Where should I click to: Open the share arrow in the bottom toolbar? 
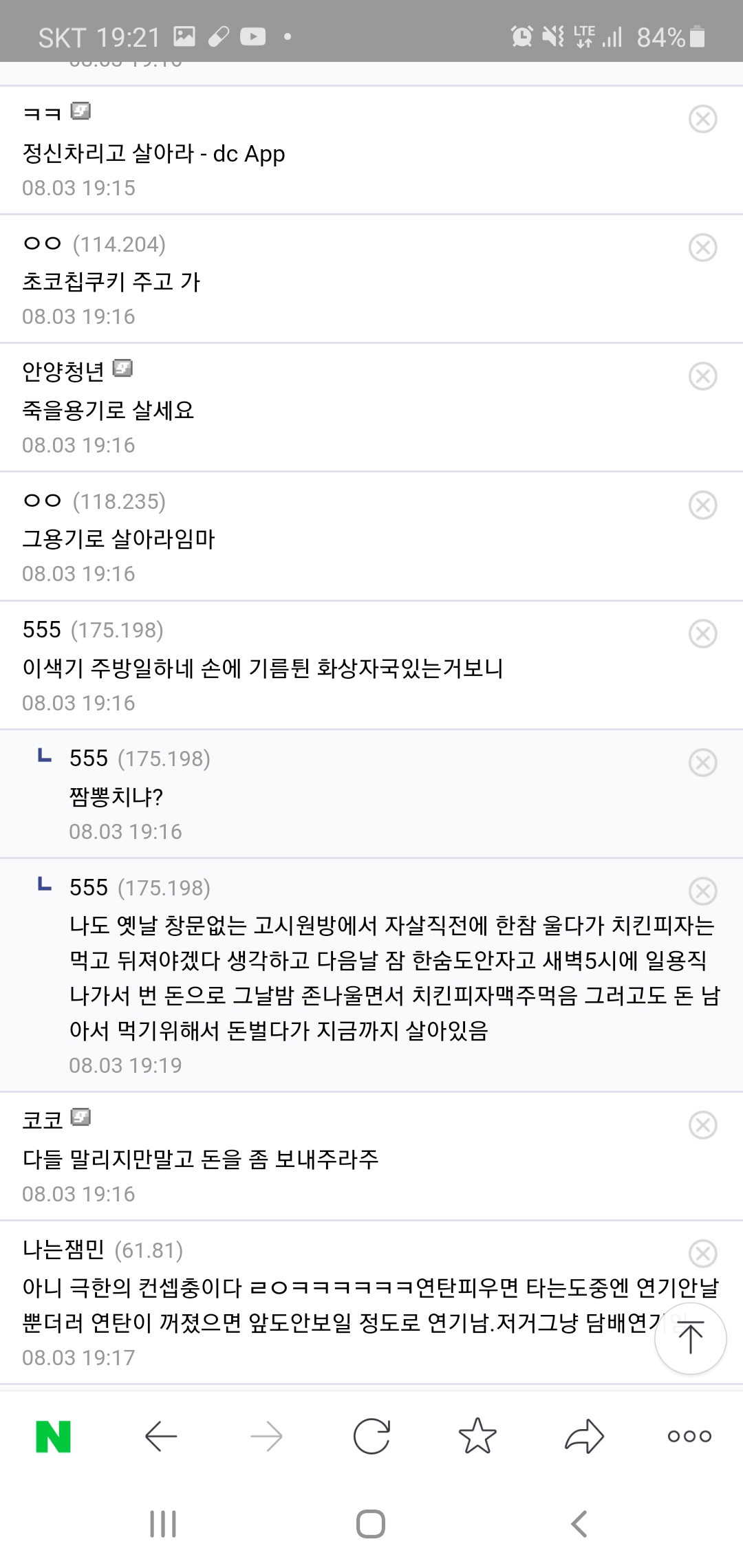(584, 1436)
